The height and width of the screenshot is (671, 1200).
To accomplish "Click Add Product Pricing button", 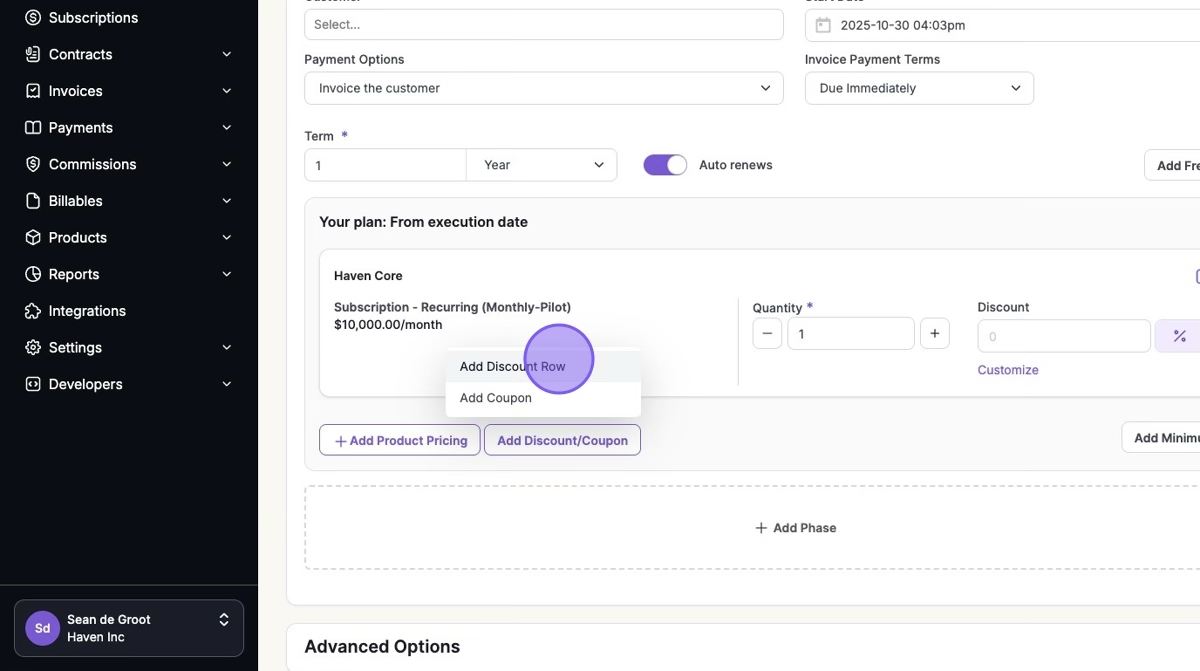I will point(400,440).
